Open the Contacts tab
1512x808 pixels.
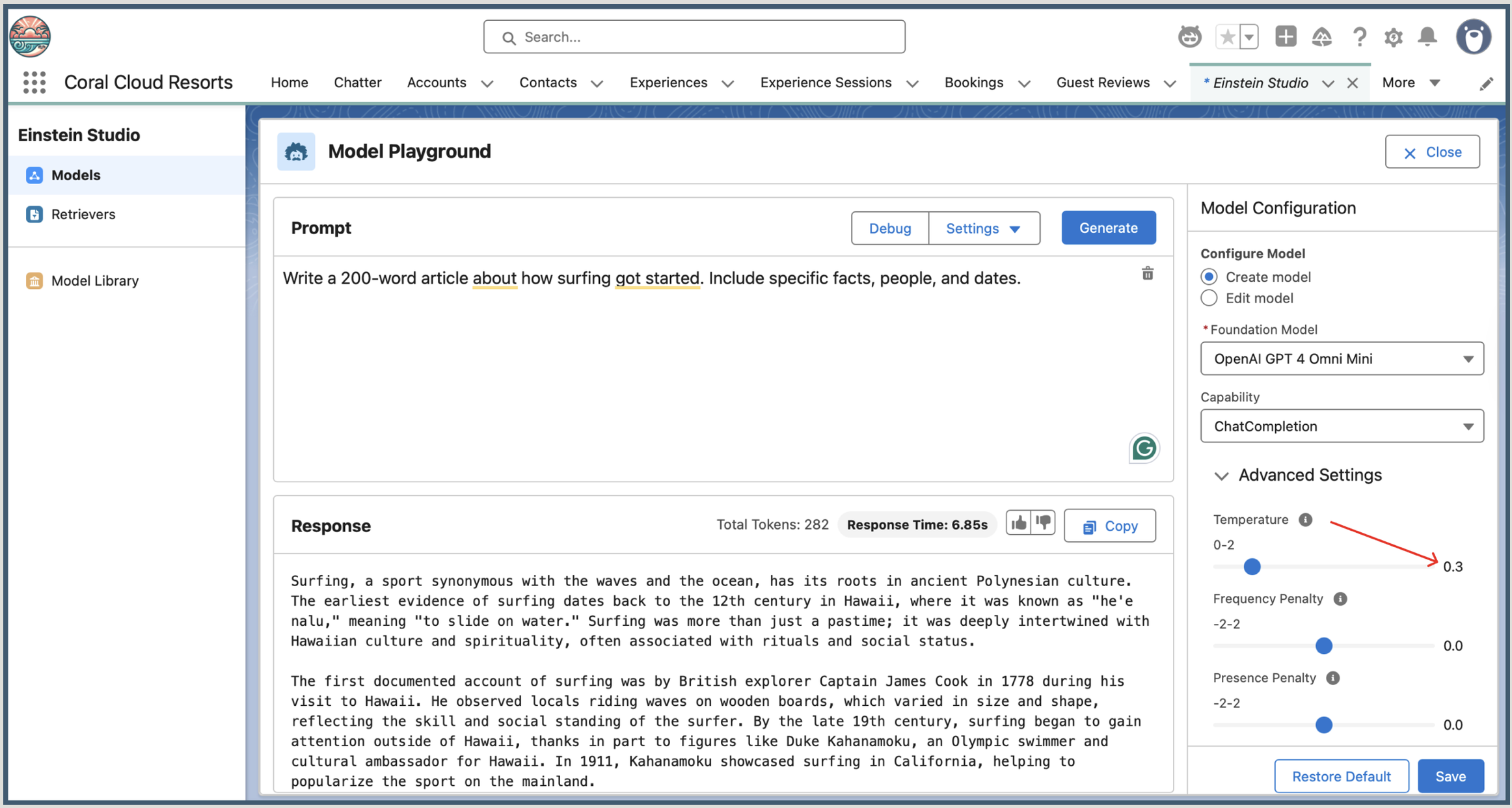tap(548, 83)
